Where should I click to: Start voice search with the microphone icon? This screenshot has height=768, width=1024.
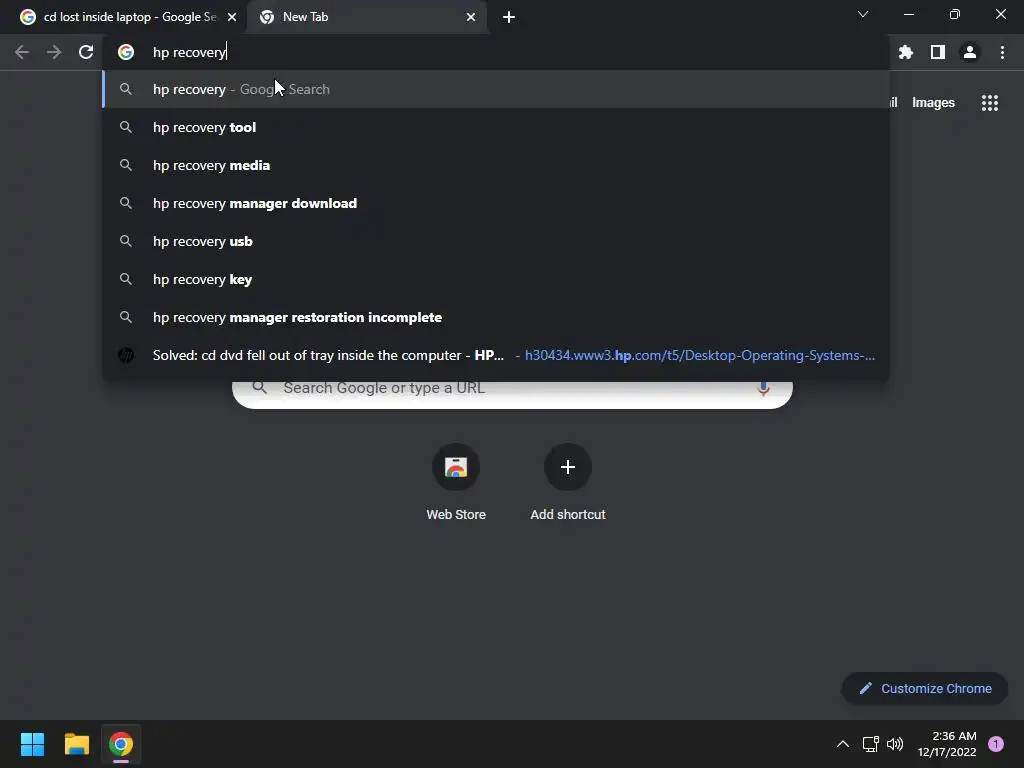coord(763,388)
